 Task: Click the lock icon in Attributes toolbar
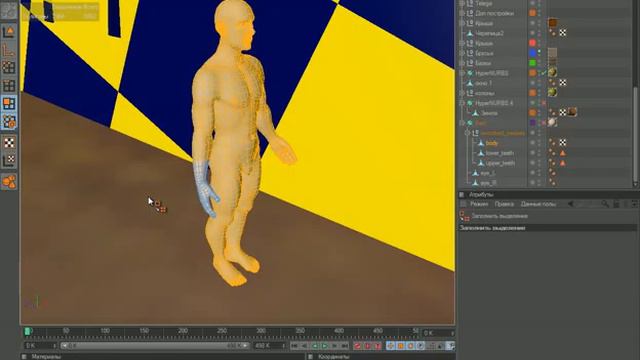616,204
